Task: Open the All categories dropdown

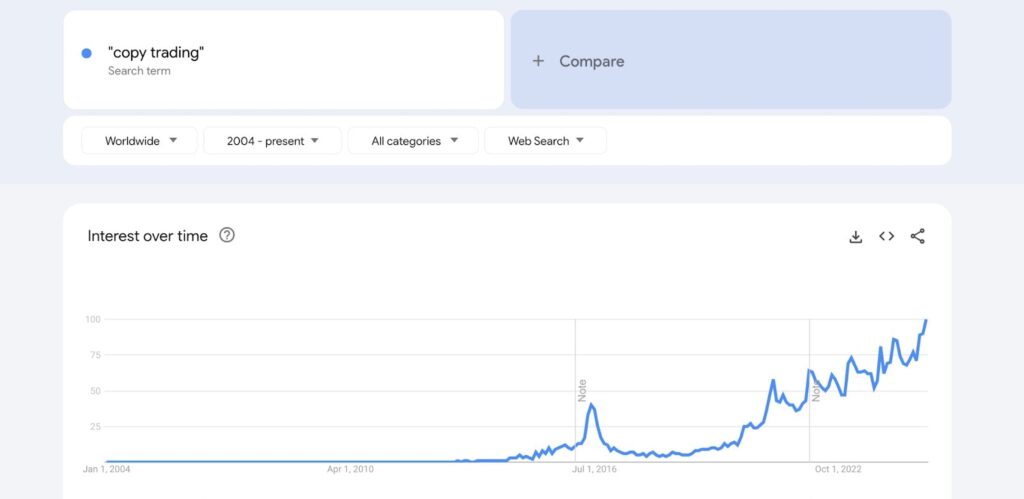Action: 414,141
